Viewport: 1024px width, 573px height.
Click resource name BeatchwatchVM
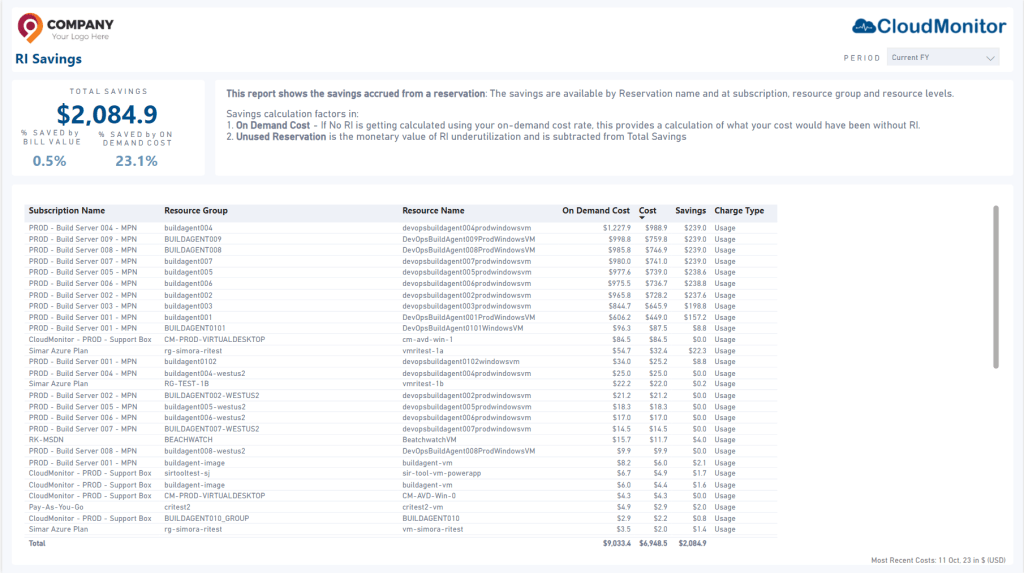(429, 440)
